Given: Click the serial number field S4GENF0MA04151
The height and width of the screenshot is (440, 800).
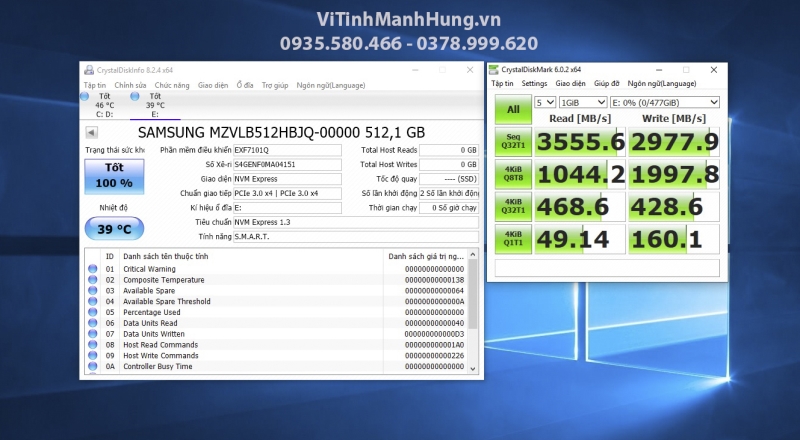Looking at the screenshot, I should click(287, 164).
